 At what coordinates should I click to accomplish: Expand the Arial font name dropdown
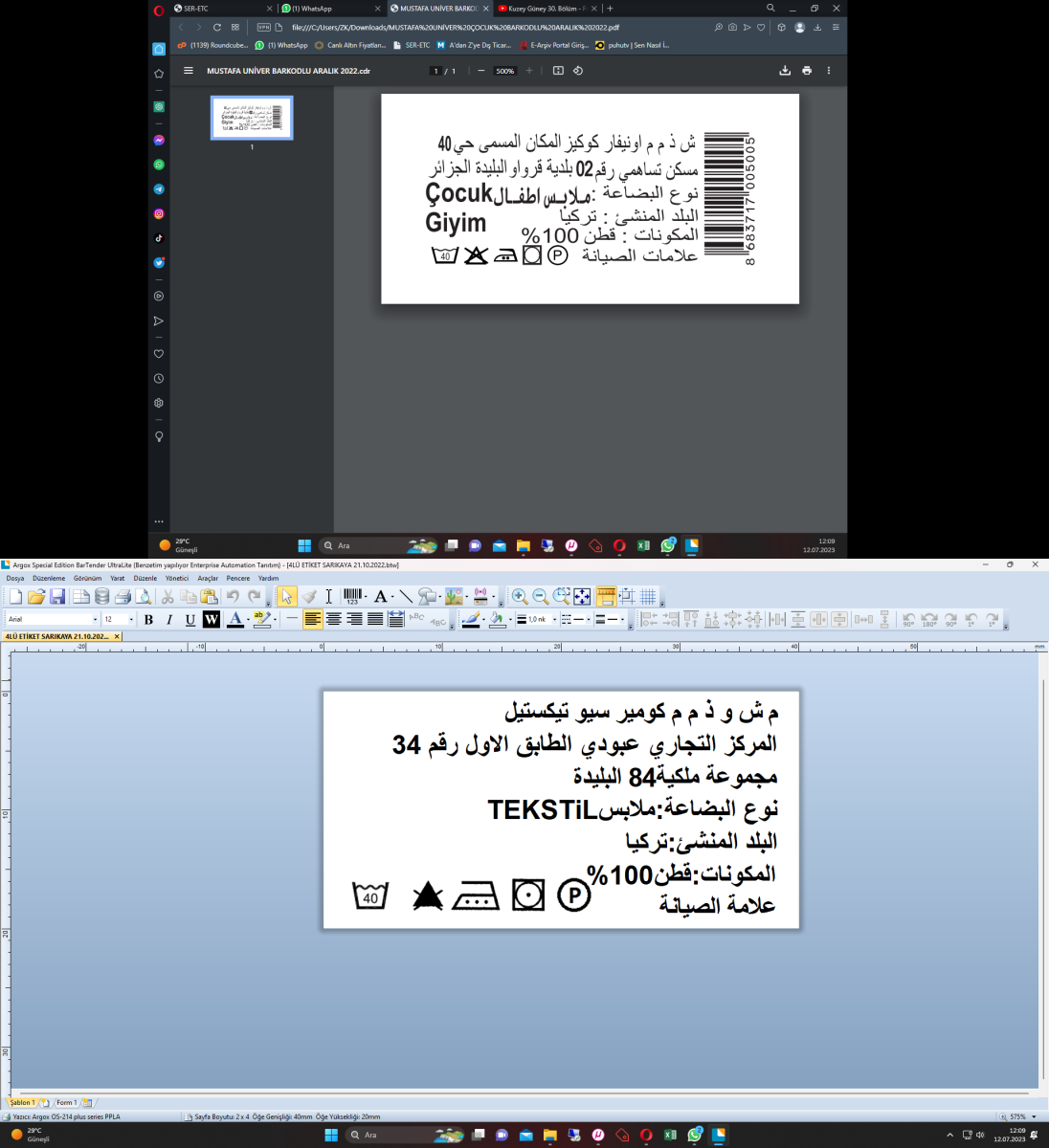pyautogui.click(x=95, y=620)
